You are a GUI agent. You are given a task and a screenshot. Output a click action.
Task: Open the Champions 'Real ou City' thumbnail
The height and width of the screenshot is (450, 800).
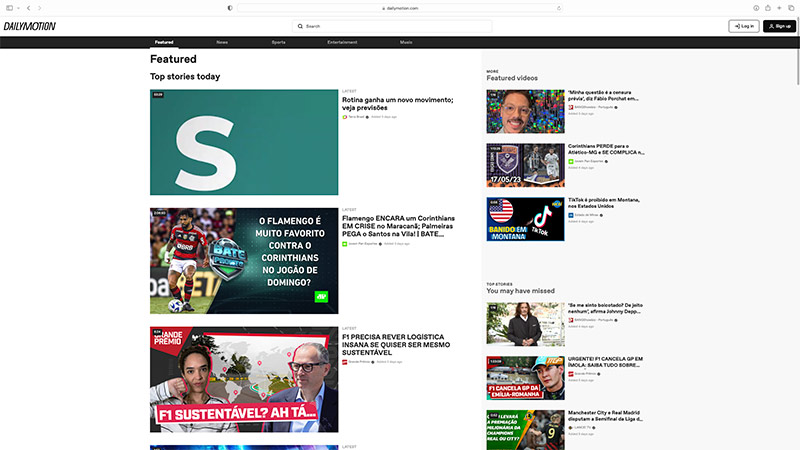[x=526, y=430]
